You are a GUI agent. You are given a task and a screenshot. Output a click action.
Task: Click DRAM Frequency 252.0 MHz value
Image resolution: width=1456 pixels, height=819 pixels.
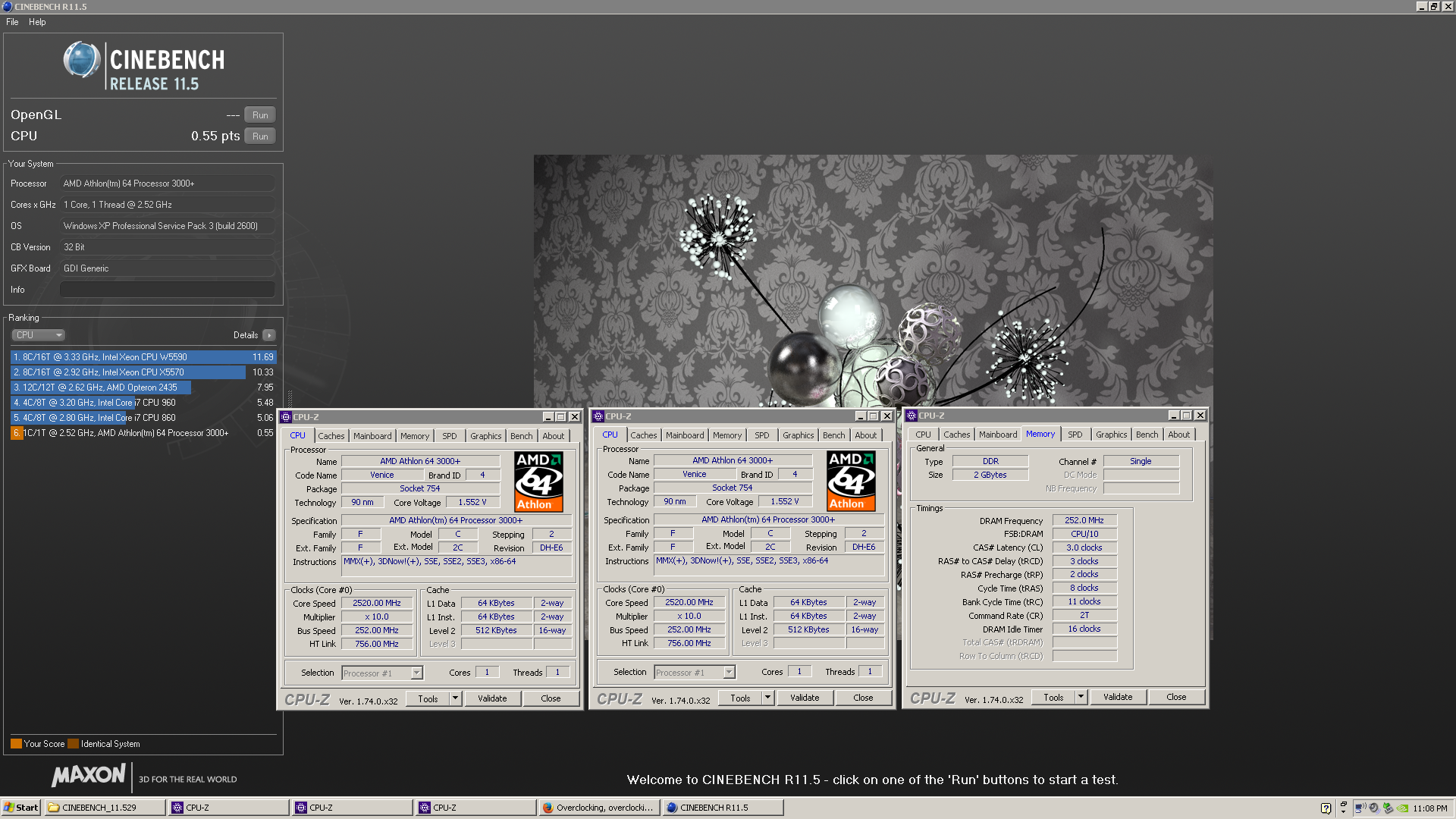[x=1084, y=521]
